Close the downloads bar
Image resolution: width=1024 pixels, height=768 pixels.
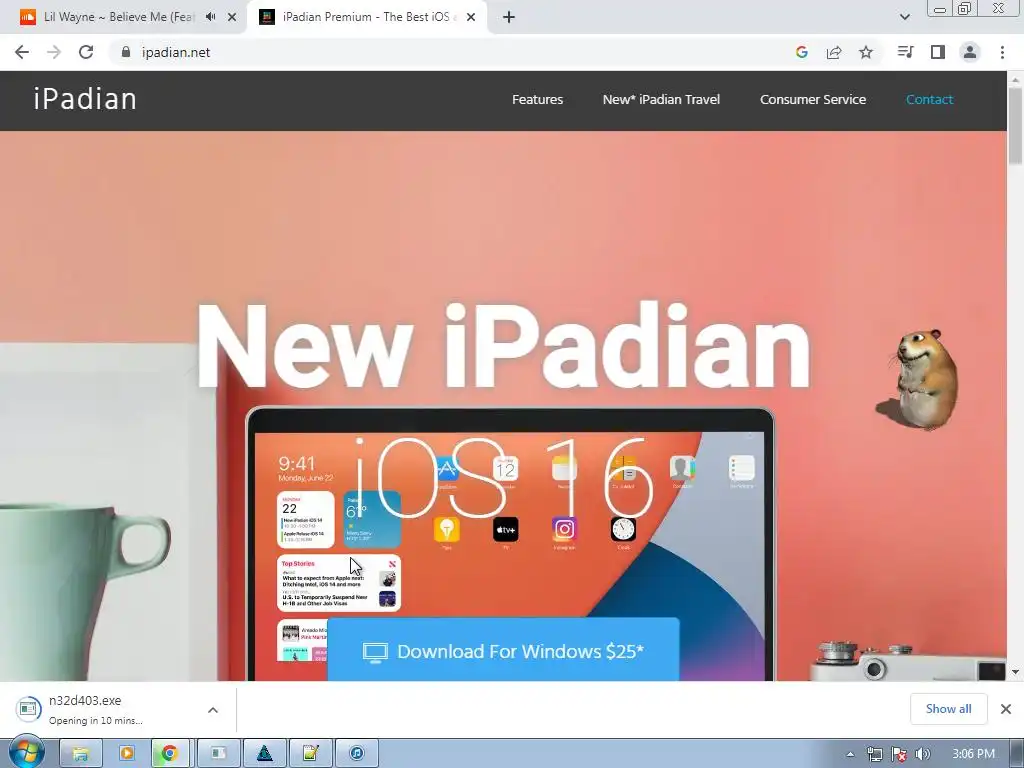pyautogui.click(x=1006, y=709)
